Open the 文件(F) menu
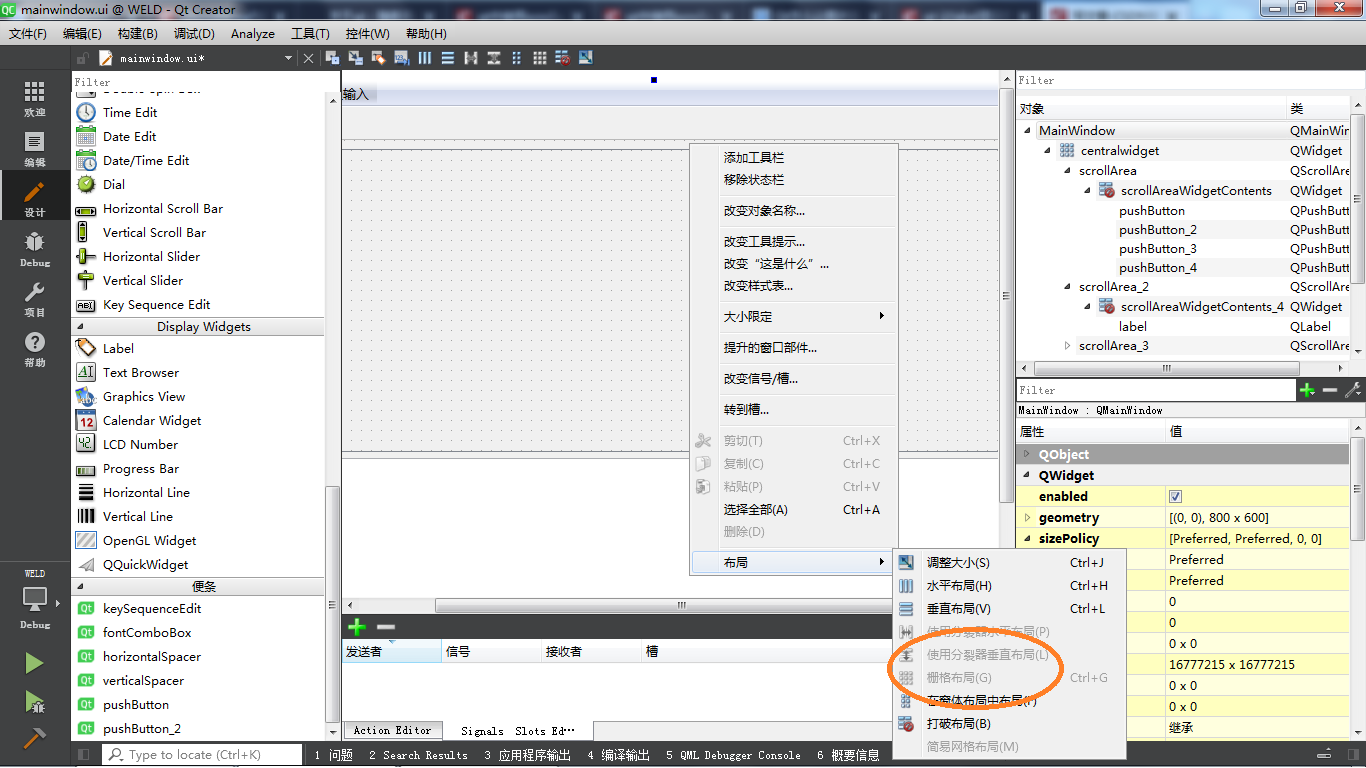1366x768 pixels. pyautogui.click(x=28, y=33)
